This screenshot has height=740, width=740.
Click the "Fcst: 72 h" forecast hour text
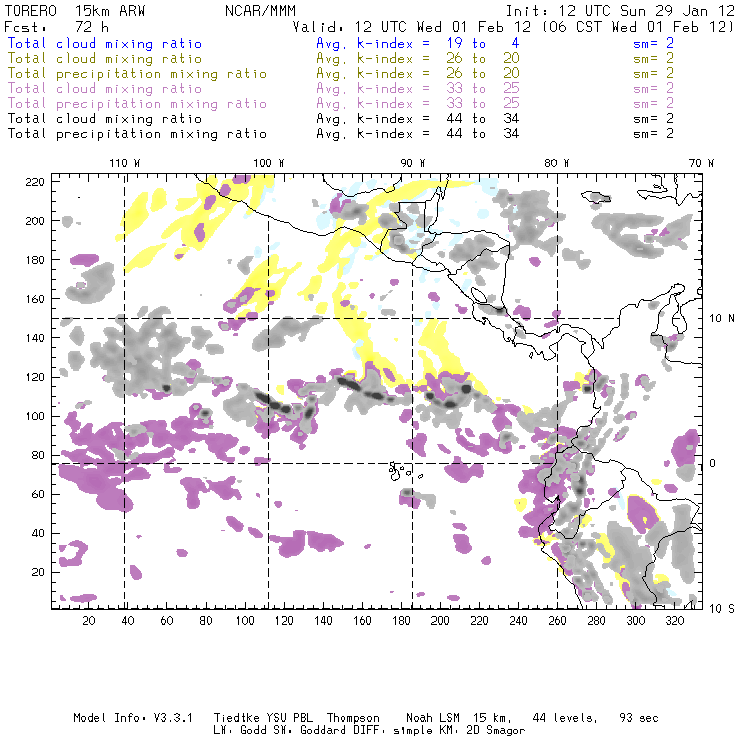(57, 27)
